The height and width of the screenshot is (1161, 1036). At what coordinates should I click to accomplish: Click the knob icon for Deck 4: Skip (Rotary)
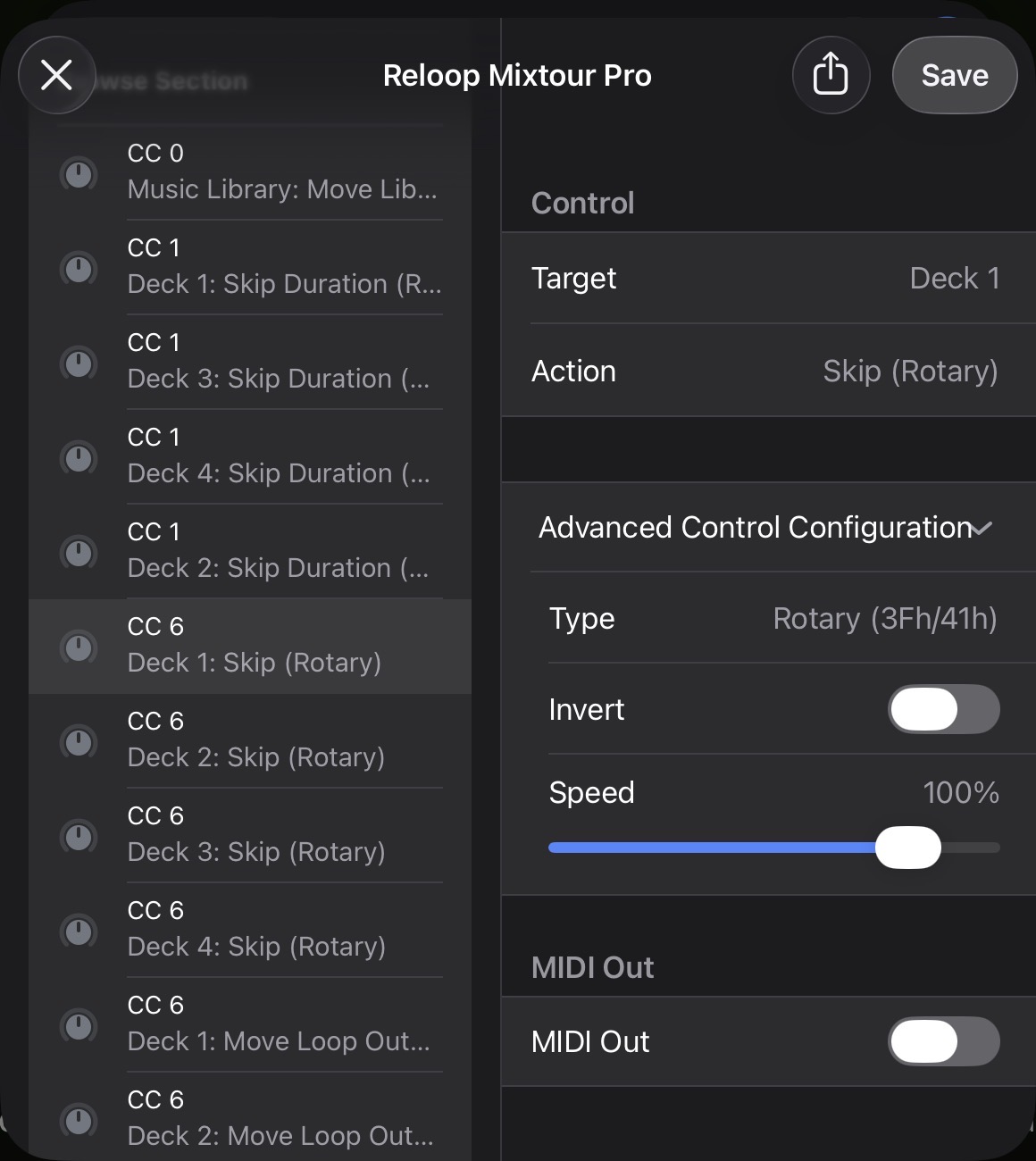(79, 931)
